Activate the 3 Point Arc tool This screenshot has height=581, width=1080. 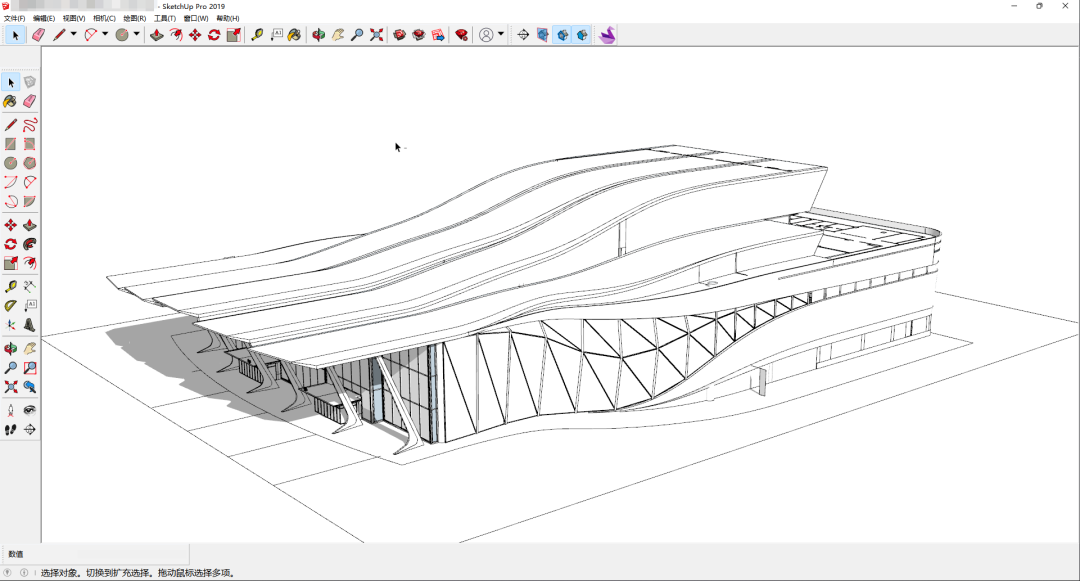tap(10, 202)
